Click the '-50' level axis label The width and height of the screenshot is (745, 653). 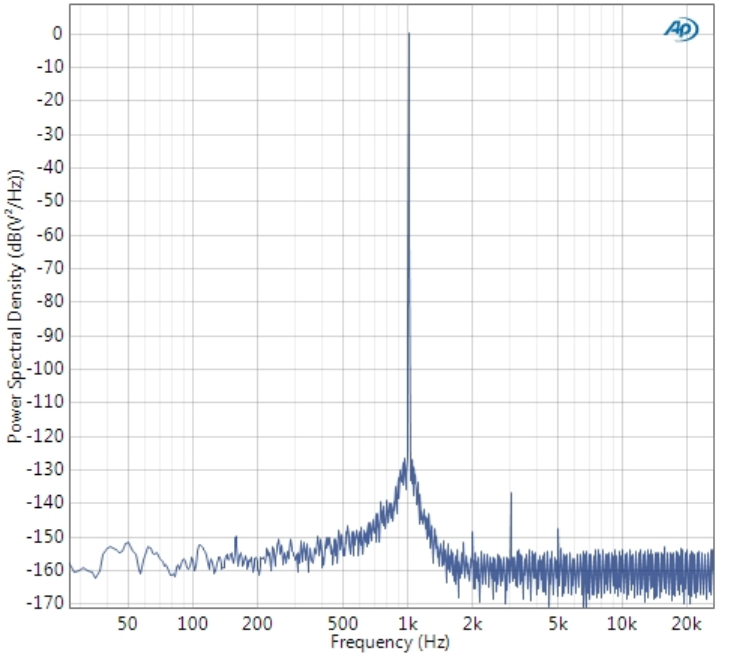point(50,201)
